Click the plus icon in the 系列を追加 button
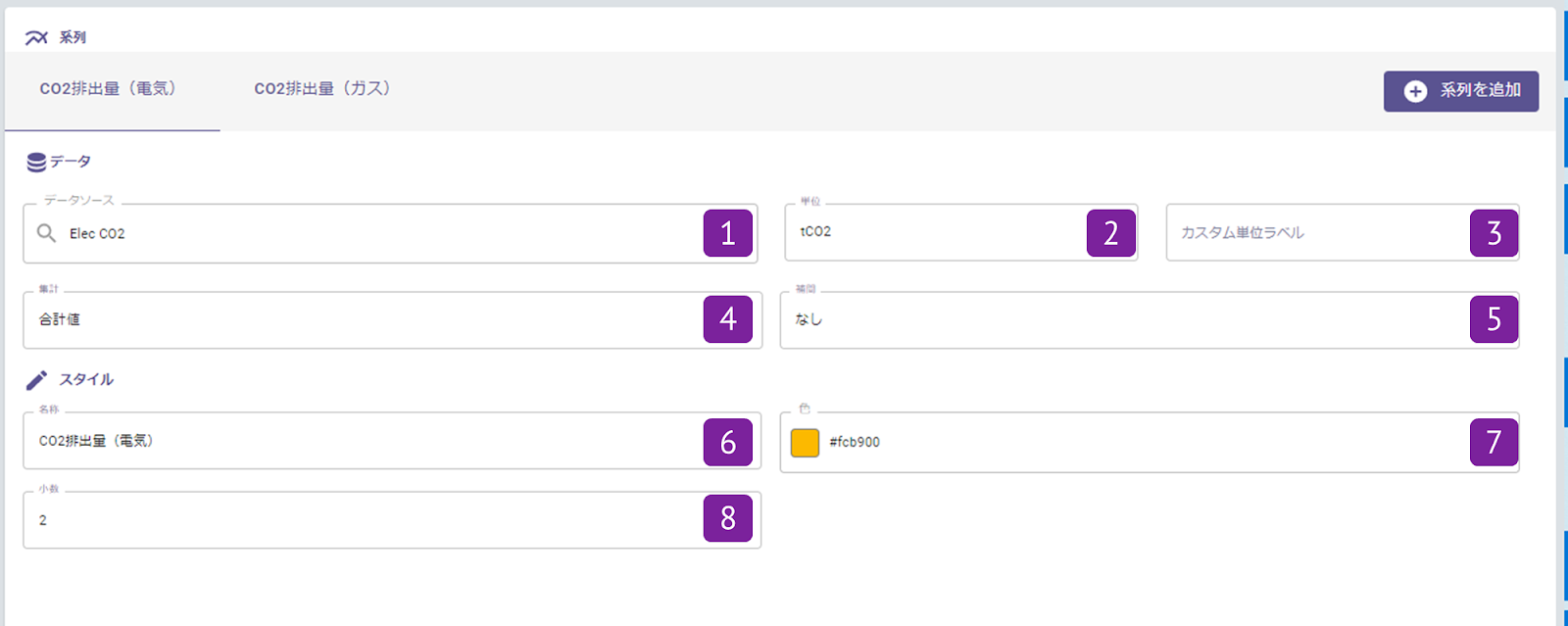1568x626 pixels. tap(1415, 91)
